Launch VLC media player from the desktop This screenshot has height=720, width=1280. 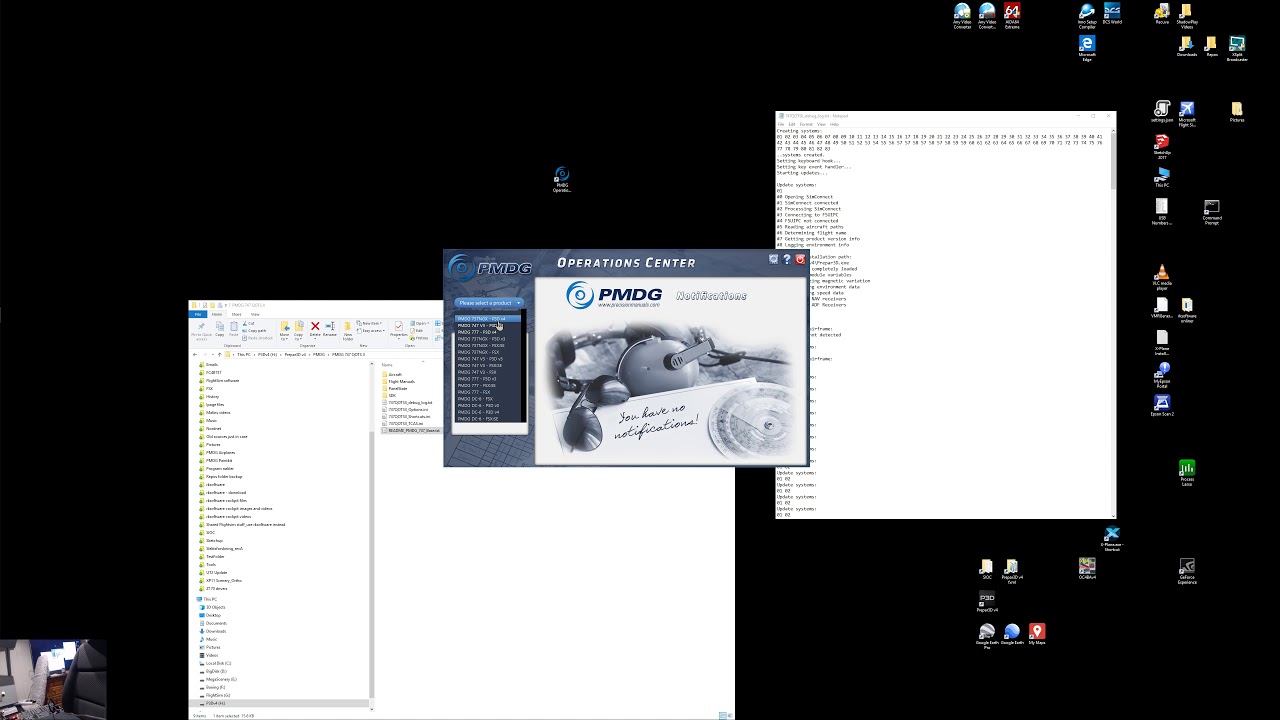(1162, 277)
